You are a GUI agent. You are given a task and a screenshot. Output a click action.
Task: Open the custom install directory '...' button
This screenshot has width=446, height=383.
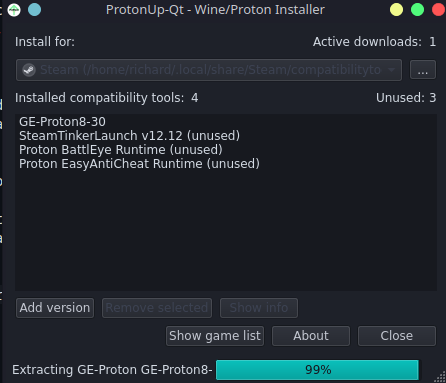[423, 70]
